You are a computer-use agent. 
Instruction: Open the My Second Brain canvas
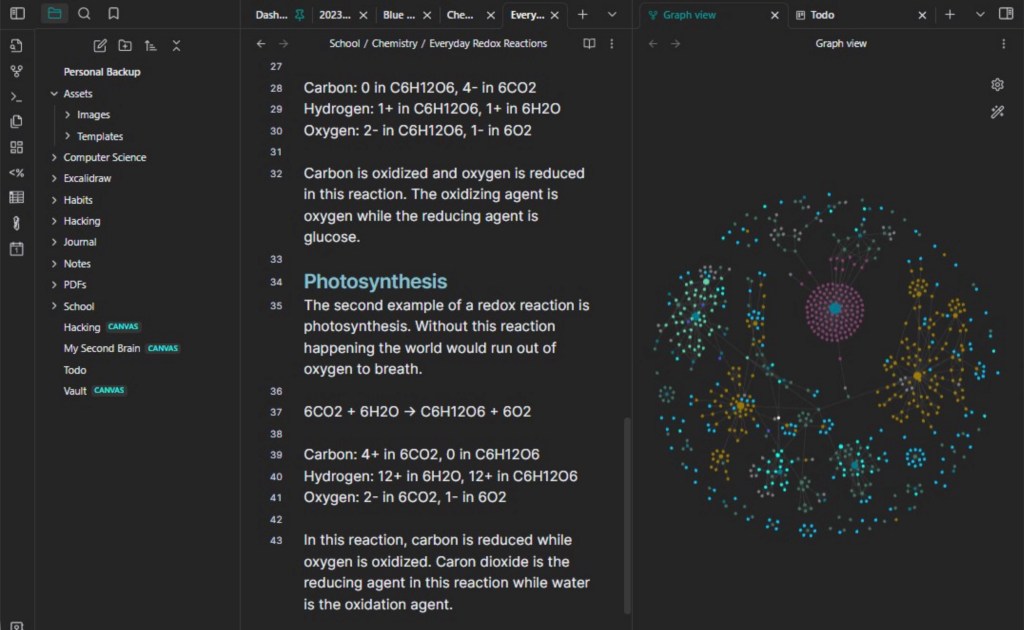point(102,349)
